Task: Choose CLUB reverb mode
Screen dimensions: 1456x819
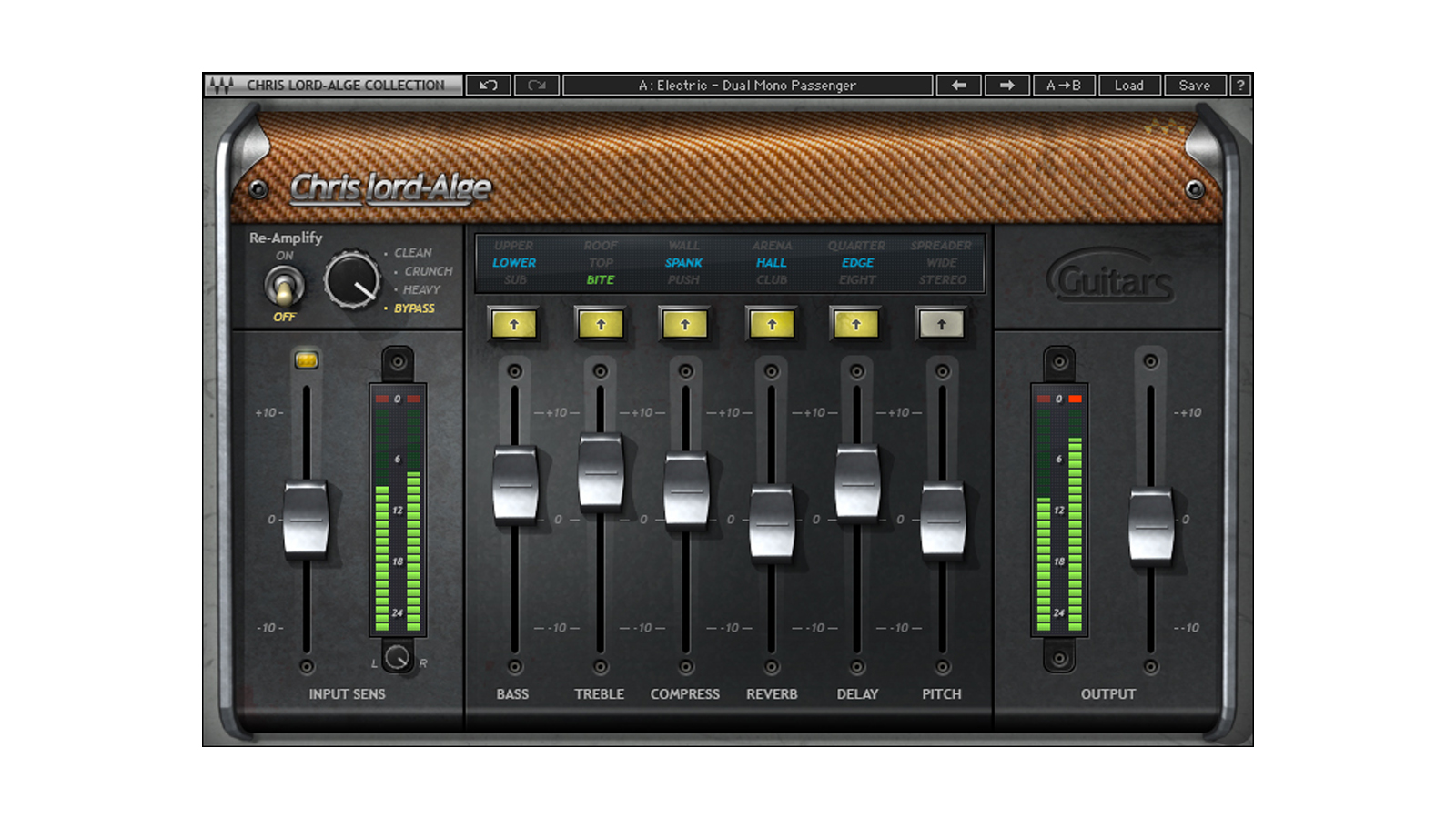Action: coord(772,280)
